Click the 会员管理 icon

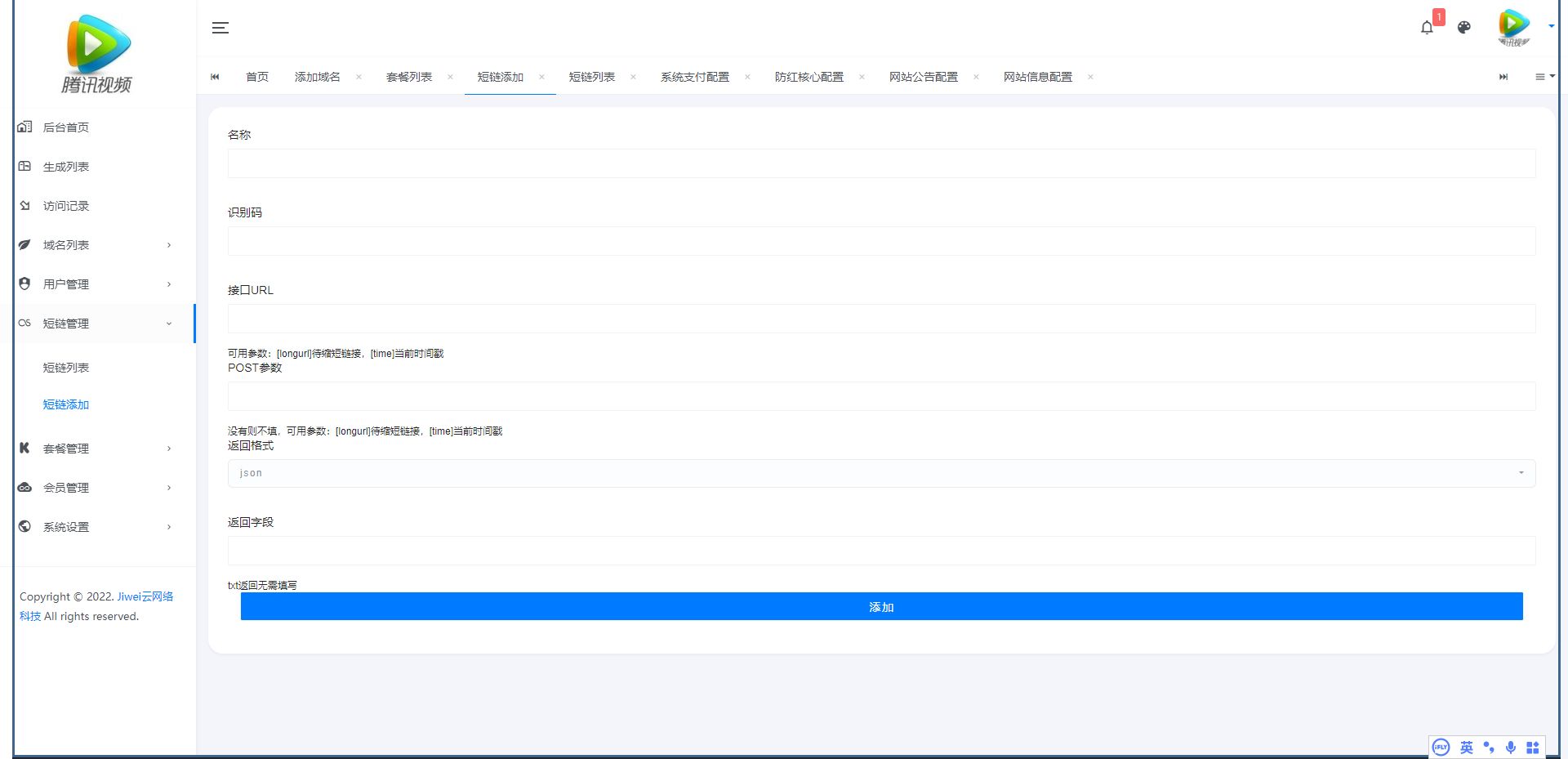pyautogui.click(x=24, y=487)
